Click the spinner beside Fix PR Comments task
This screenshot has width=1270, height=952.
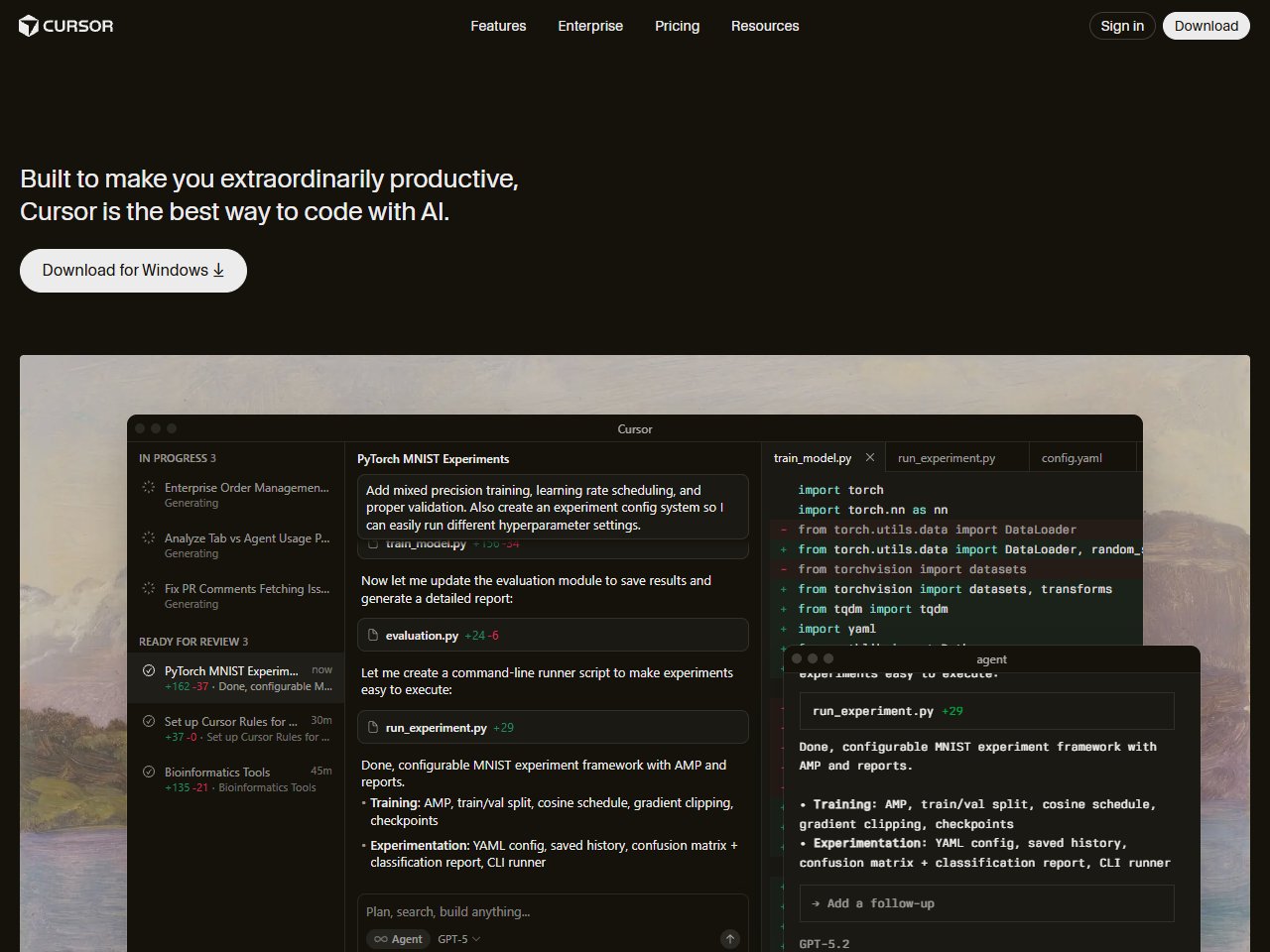[149, 589]
